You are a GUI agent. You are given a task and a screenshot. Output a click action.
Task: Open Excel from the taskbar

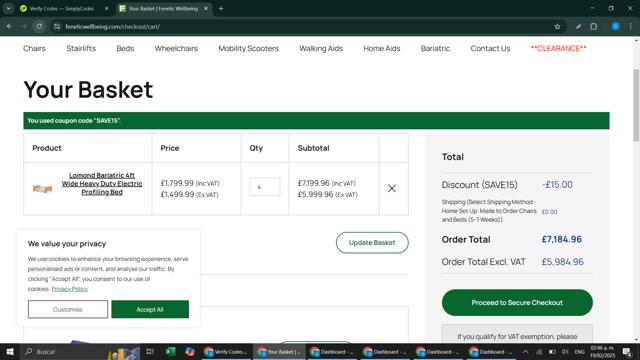pos(171,351)
